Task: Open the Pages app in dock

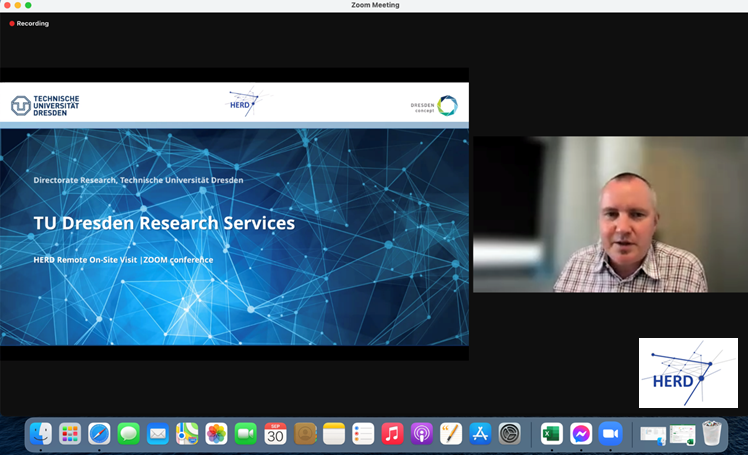Action: (x=451, y=434)
